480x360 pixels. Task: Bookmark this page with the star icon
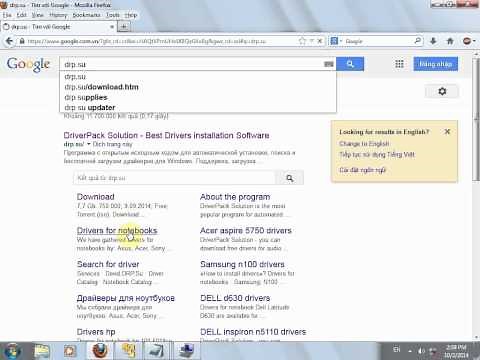(x=302, y=41)
